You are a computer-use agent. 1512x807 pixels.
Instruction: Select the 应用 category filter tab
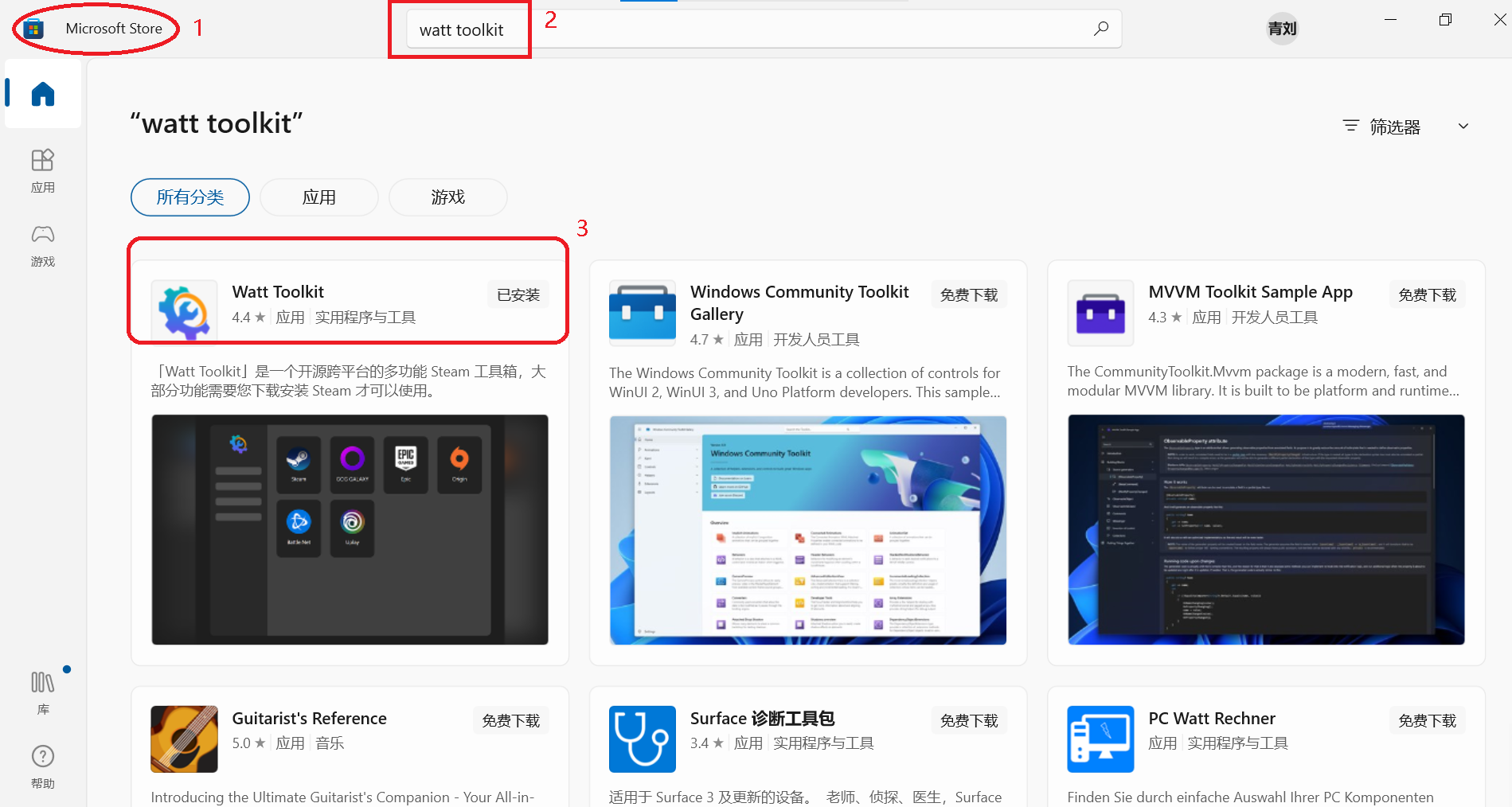tap(319, 197)
